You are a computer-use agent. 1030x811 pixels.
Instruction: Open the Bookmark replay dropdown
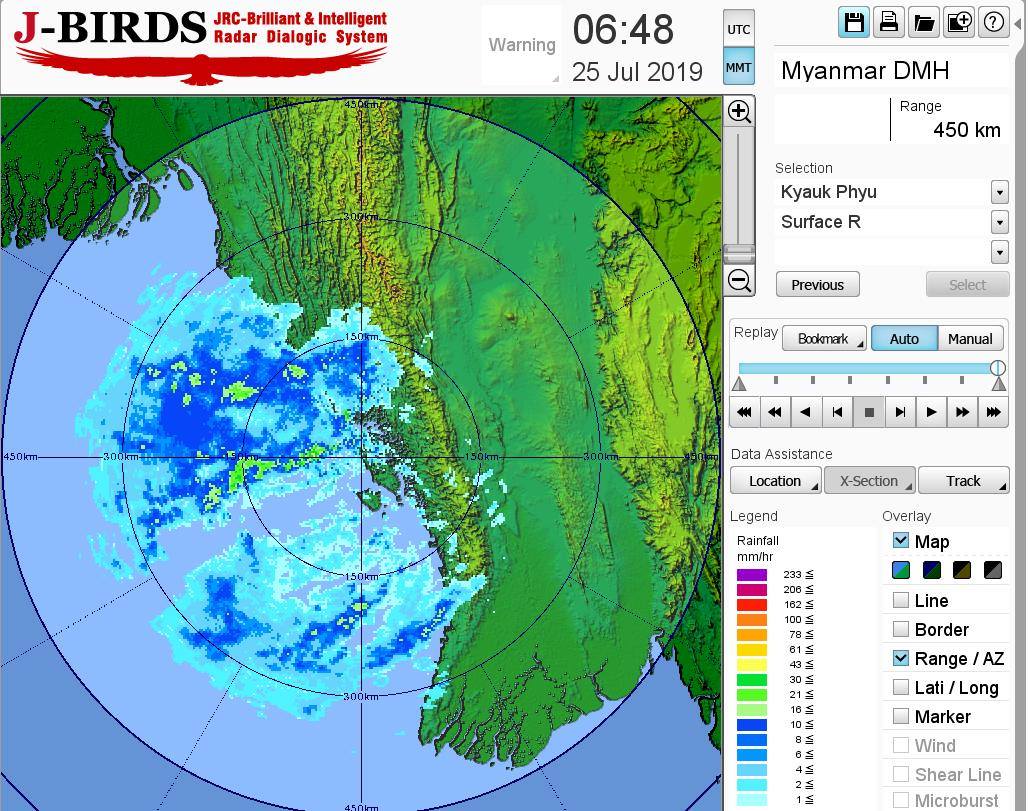[x=824, y=339]
